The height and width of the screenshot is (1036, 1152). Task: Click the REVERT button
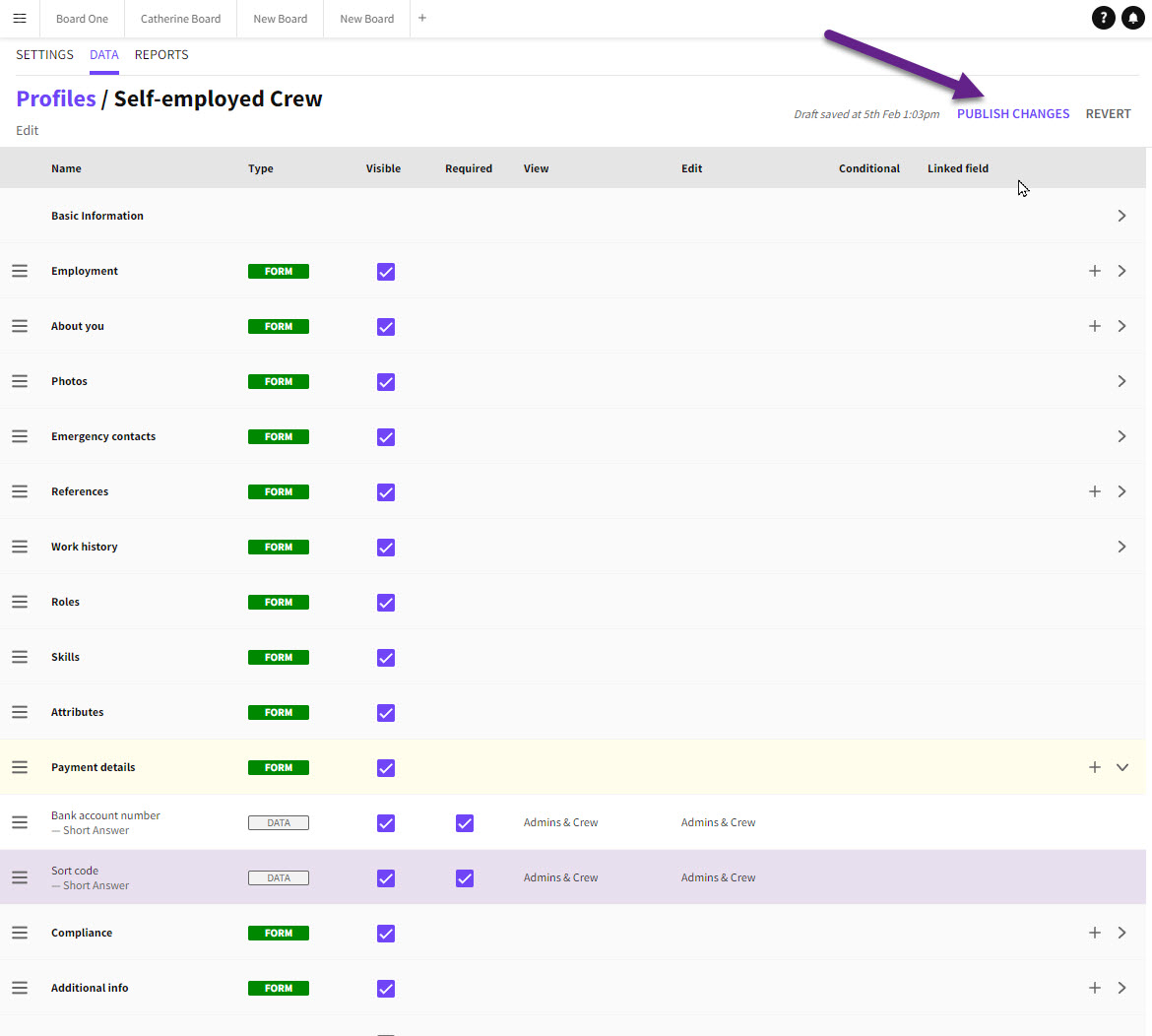pyautogui.click(x=1108, y=114)
